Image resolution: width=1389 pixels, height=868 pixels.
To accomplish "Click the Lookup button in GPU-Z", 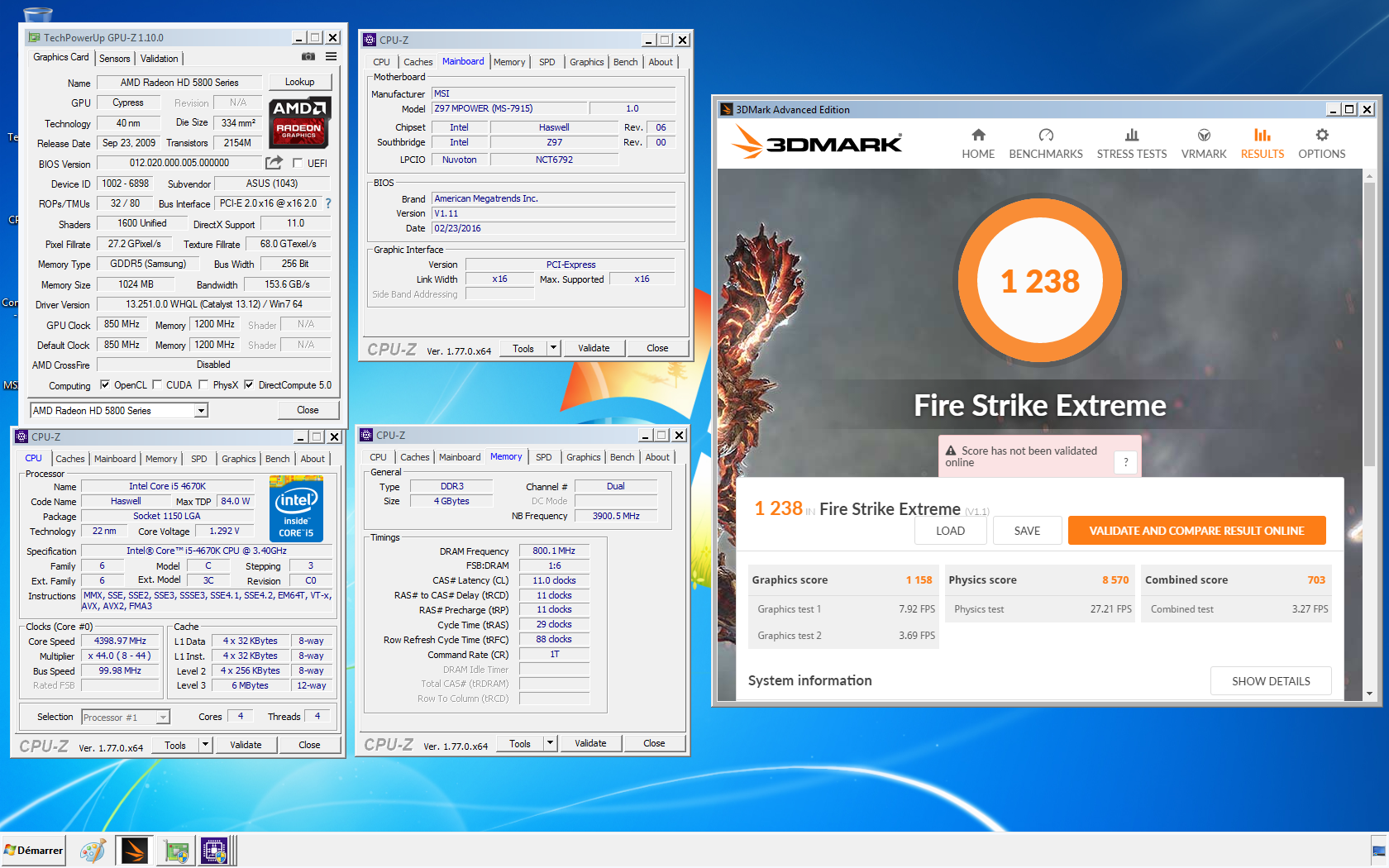I will 300,82.
